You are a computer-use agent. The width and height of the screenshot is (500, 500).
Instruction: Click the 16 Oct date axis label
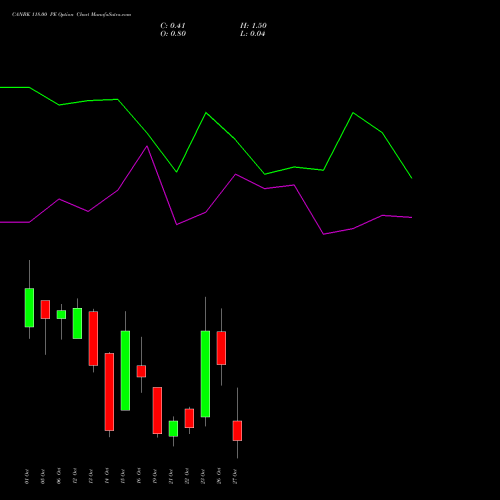[x=139, y=476]
